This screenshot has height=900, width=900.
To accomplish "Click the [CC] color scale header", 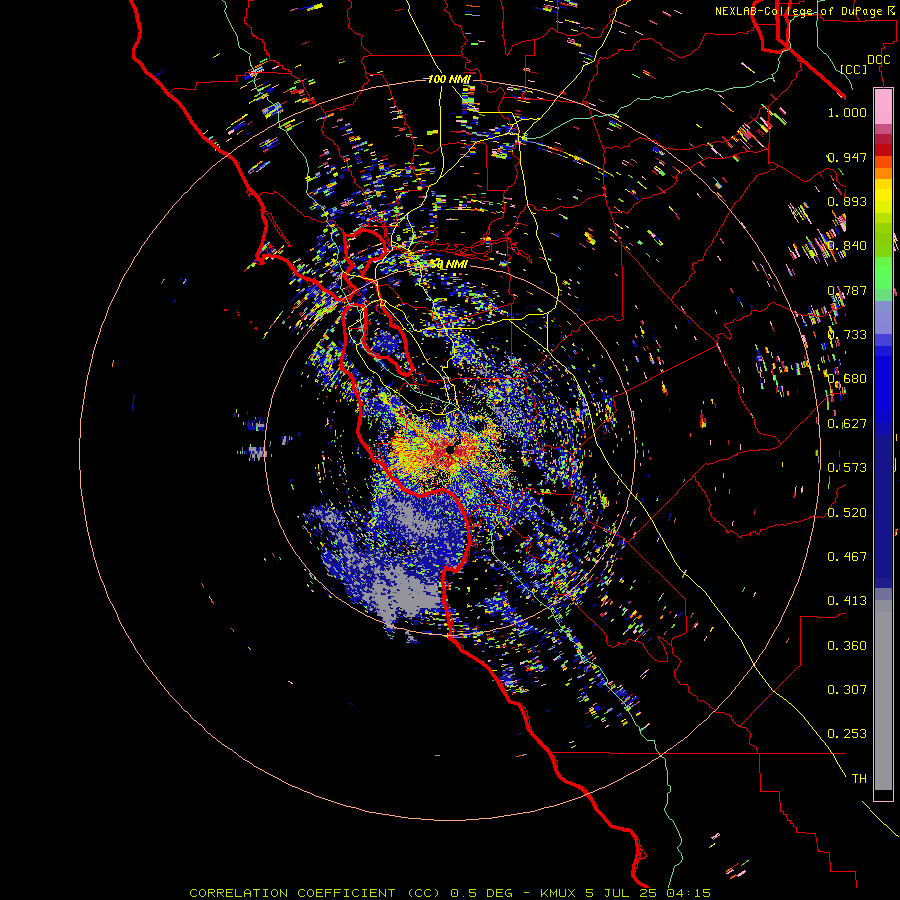I will 854,69.
